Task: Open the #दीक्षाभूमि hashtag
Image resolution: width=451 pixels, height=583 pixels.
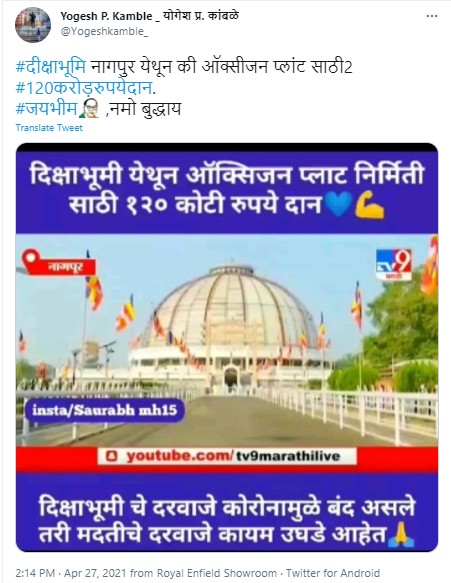Action: tap(51, 67)
